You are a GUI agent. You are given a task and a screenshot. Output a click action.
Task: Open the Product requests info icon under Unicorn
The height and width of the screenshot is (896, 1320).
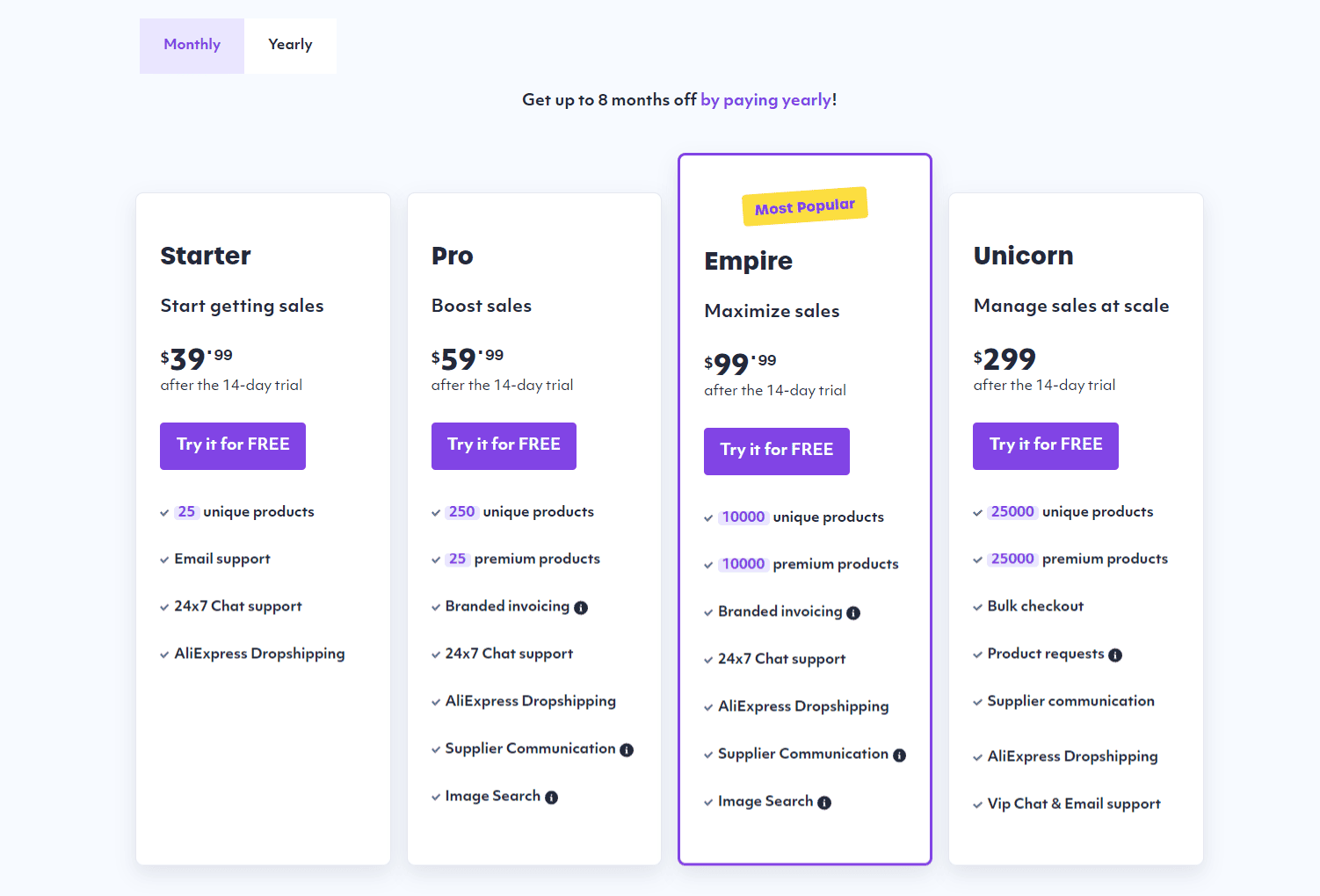click(1115, 654)
